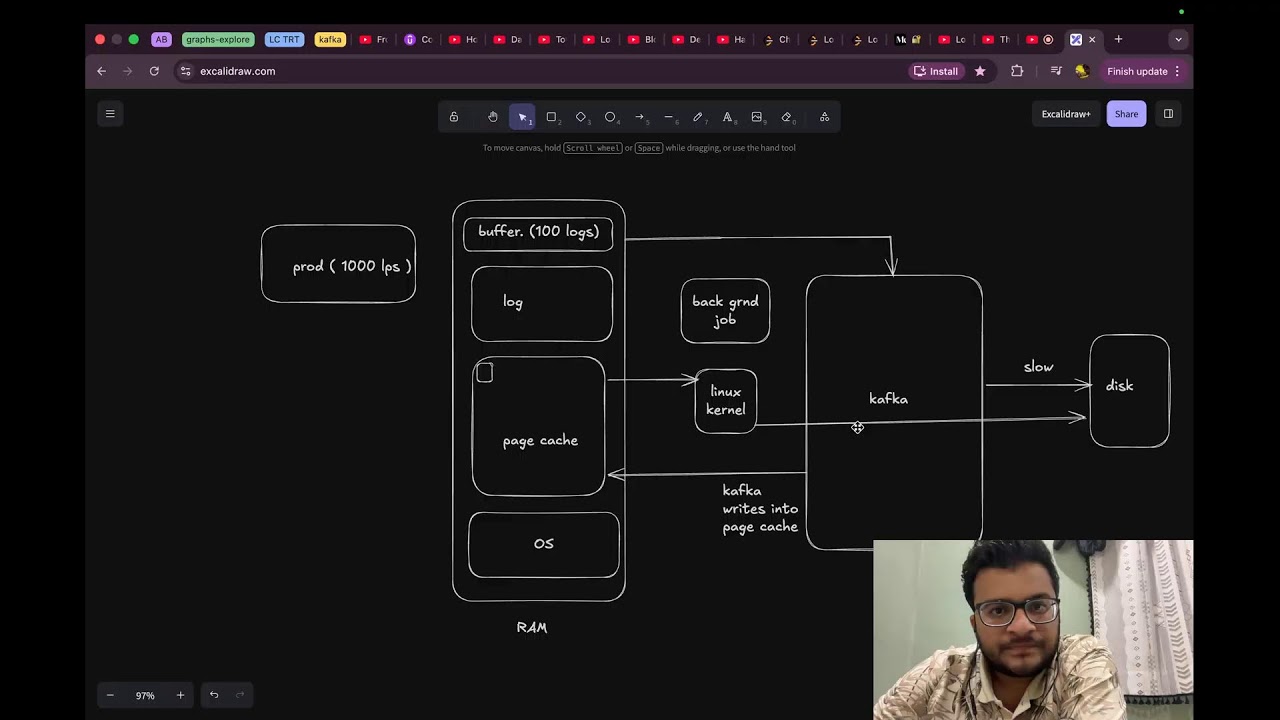Redo the last undone canvas action
Screen dimensions: 1280x720
(x=240, y=695)
